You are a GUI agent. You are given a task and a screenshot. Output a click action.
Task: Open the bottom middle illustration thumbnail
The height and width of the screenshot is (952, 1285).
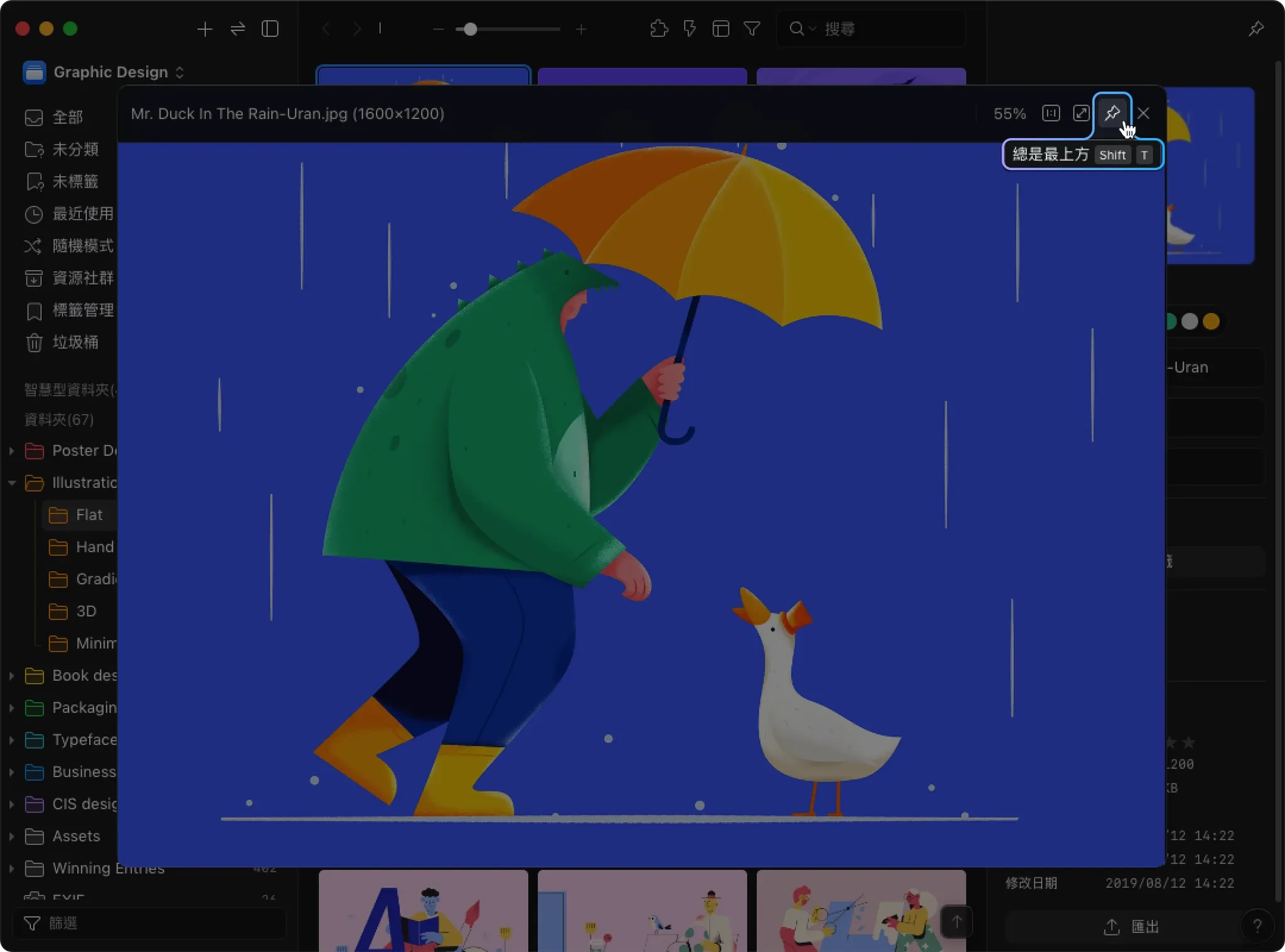click(642, 911)
